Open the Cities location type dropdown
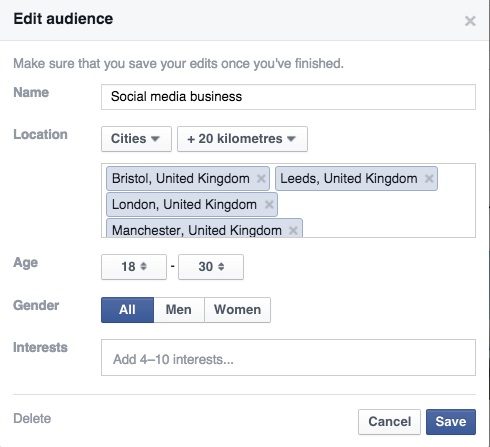 (x=136, y=139)
